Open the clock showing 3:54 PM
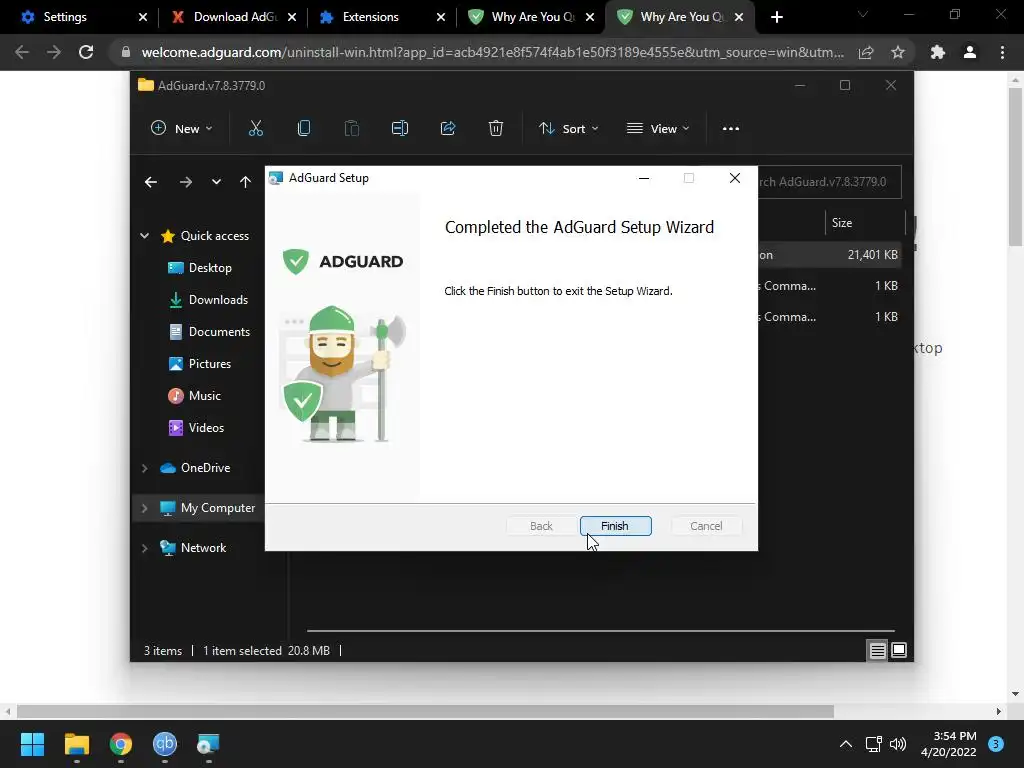The image size is (1024, 768). click(x=948, y=744)
